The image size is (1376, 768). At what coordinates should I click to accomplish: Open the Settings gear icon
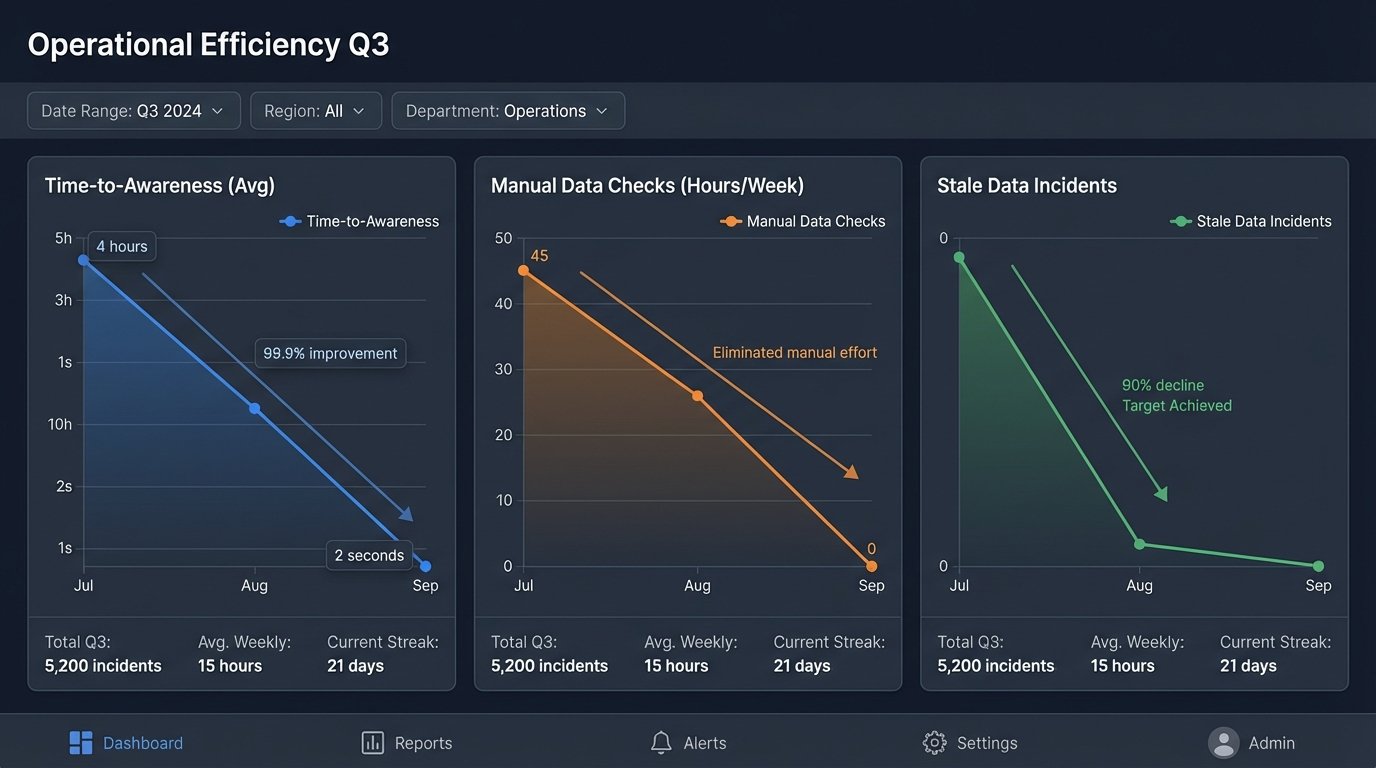point(934,742)
